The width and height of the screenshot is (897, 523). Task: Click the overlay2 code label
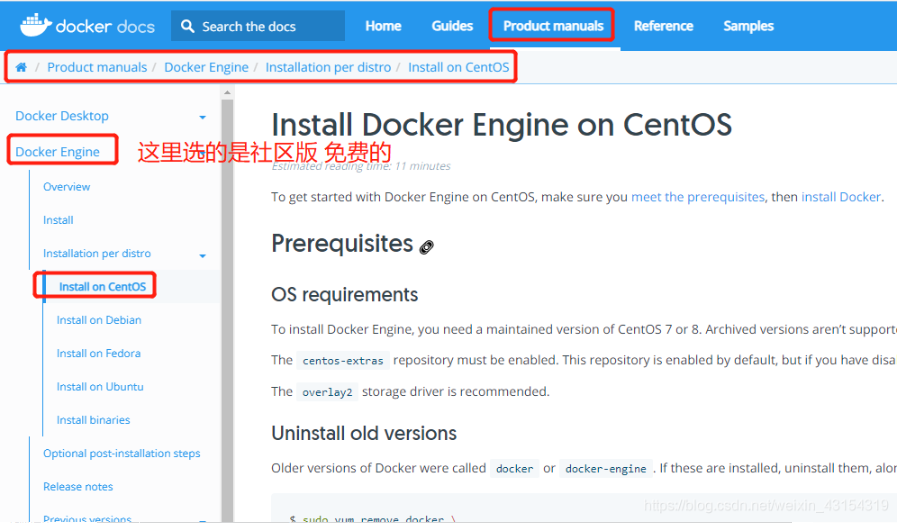pos(327,392)
